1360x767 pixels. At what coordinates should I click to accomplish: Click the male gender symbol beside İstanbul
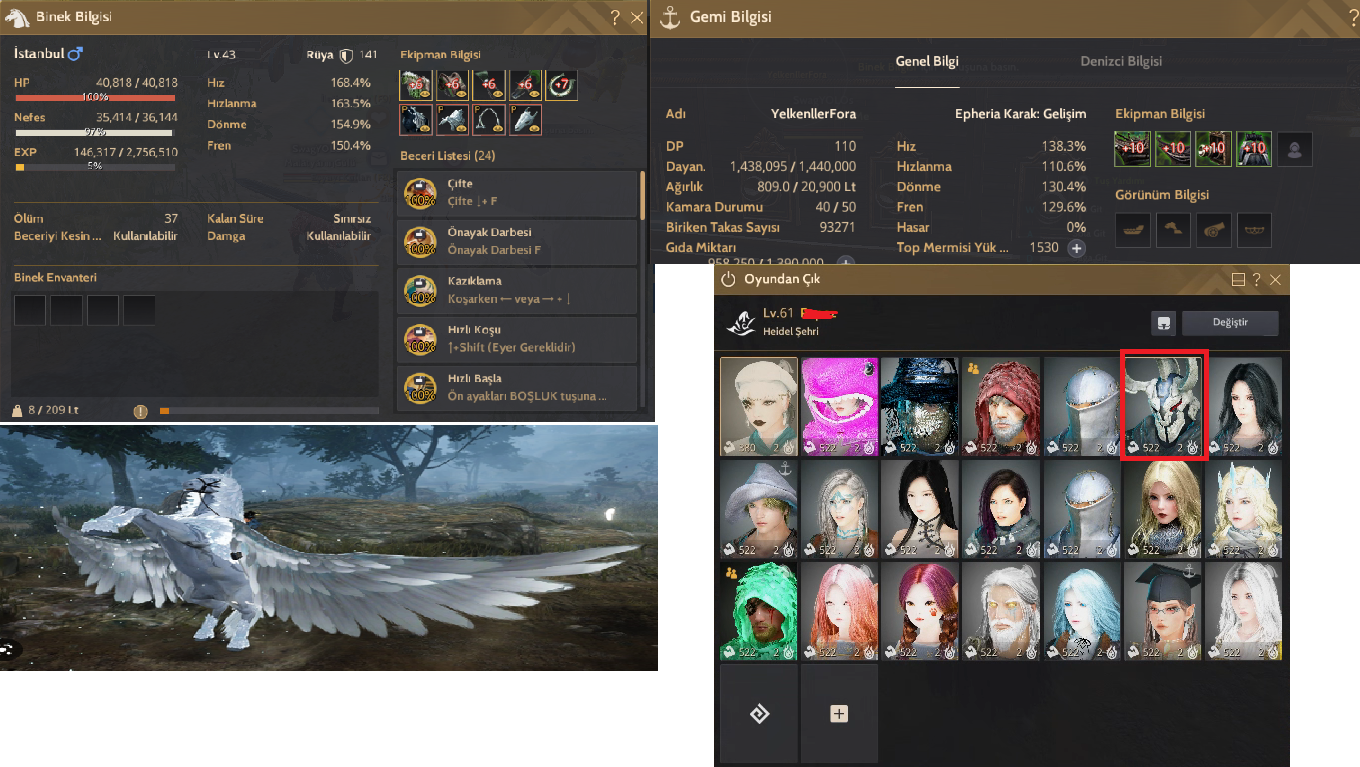pyautogui.click(x=75, y=54)
